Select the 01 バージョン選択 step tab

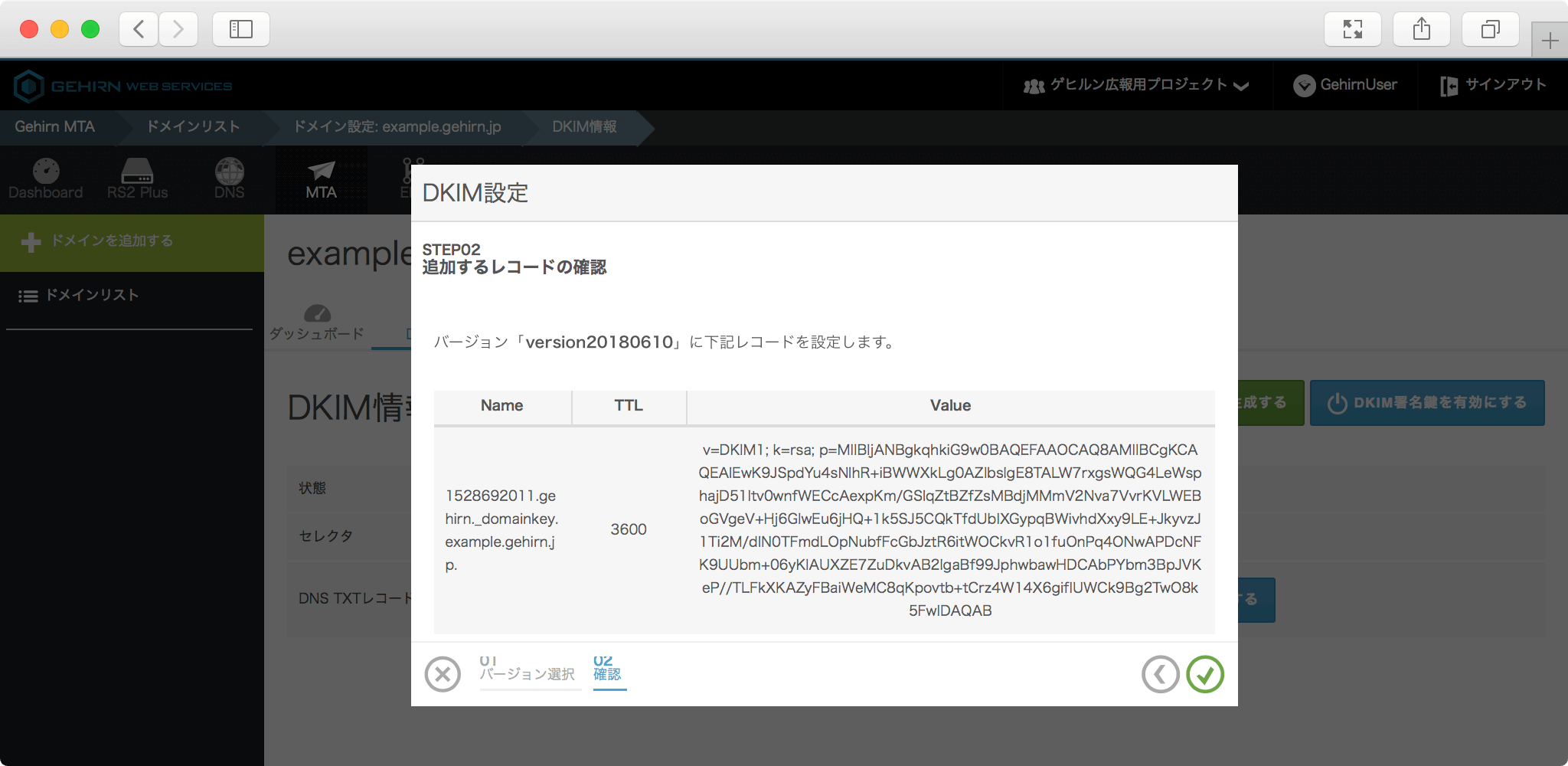528,670
